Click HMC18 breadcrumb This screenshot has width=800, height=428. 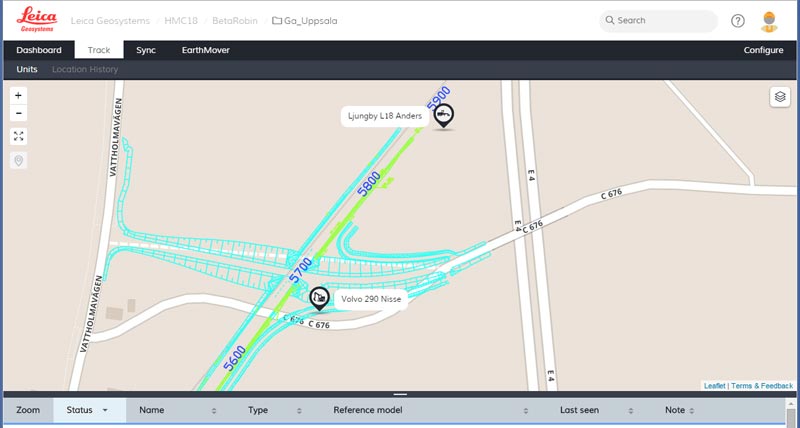[x=181, y=21]
